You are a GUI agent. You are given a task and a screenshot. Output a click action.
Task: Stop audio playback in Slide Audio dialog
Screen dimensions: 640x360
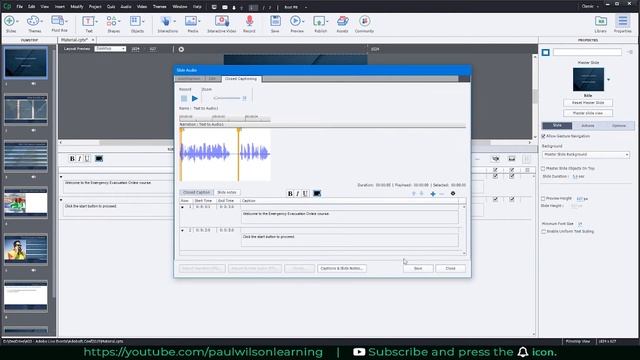pyautogui.click(x=184, y=98)
